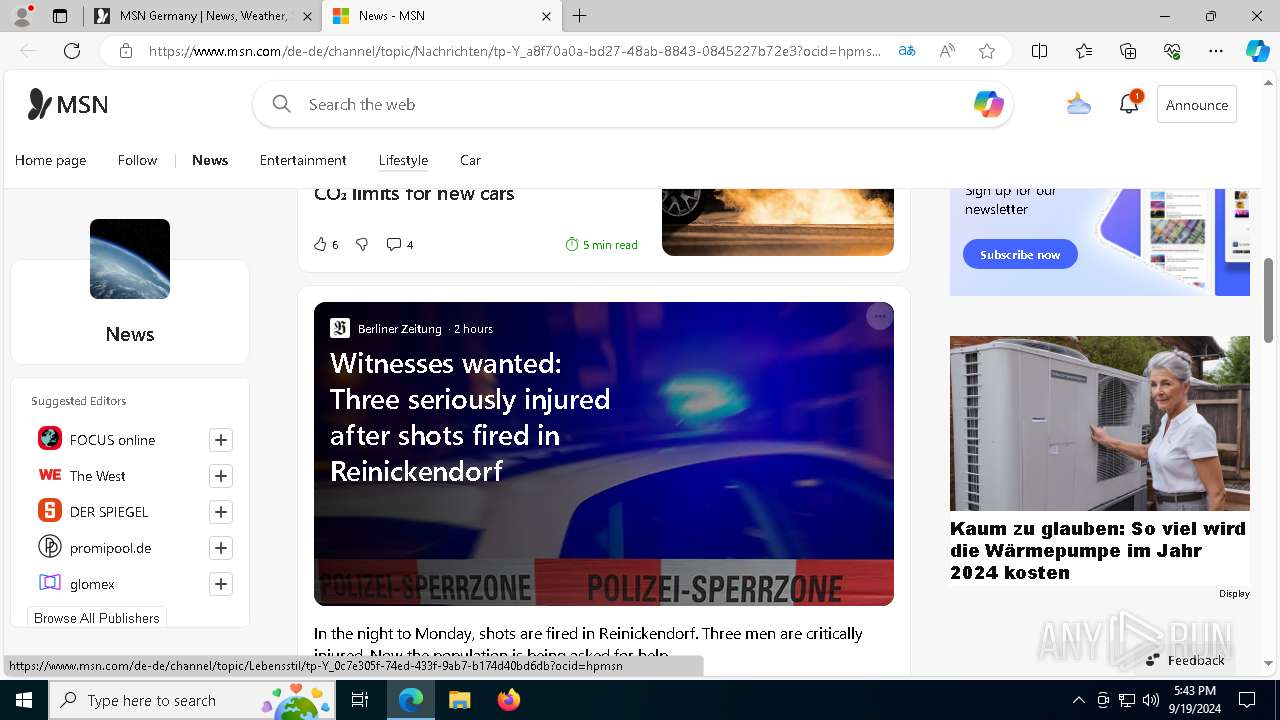
Task: Open the burning car article thumbnail
Action: pos(778,222)
